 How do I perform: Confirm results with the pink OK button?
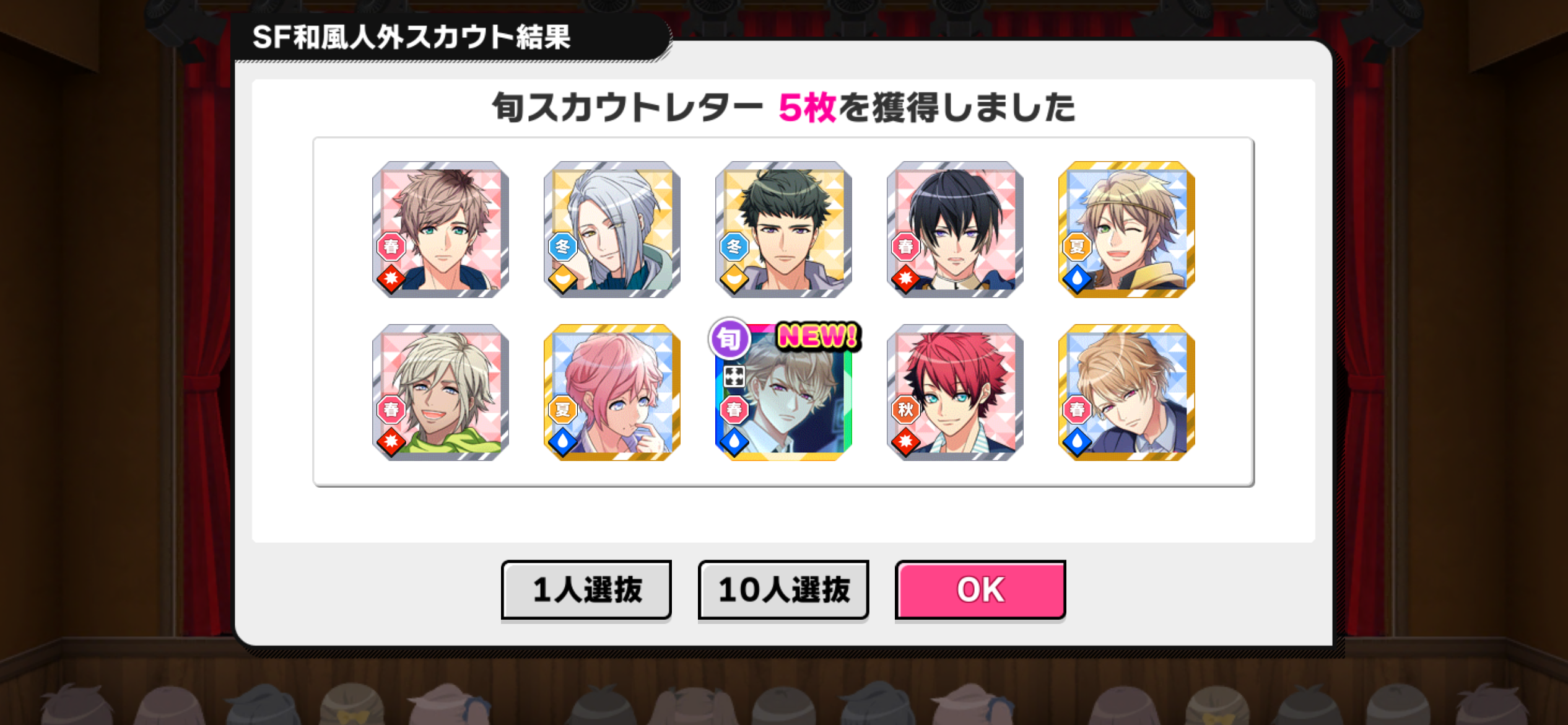(980, 589)
